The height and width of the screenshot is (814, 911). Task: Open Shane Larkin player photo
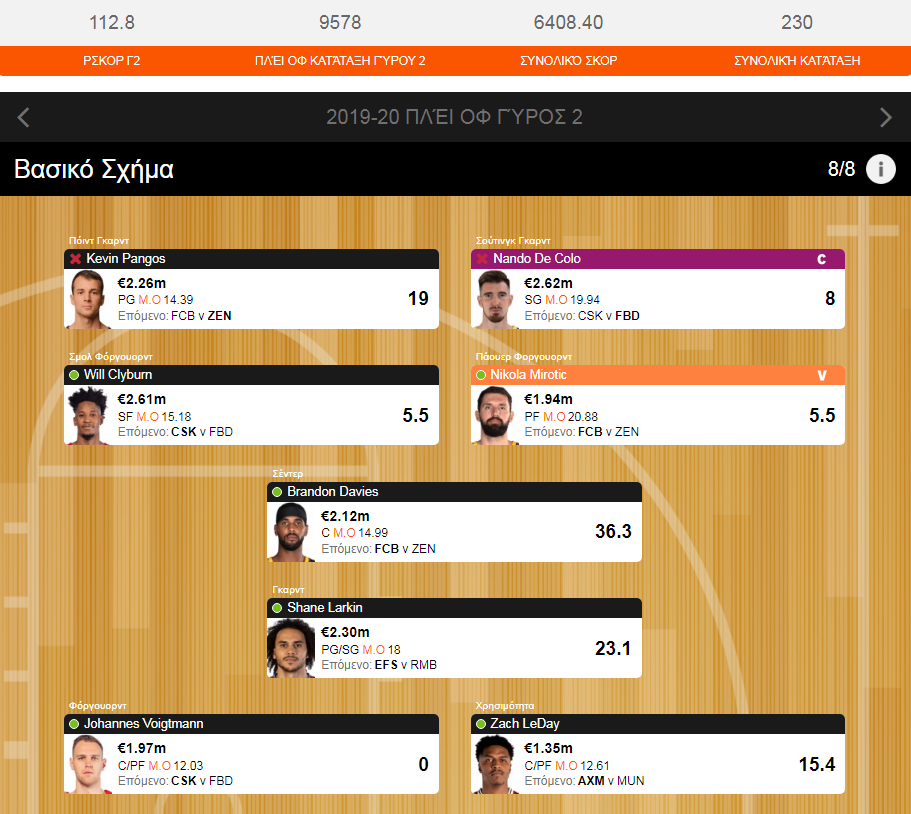[290, 648]
